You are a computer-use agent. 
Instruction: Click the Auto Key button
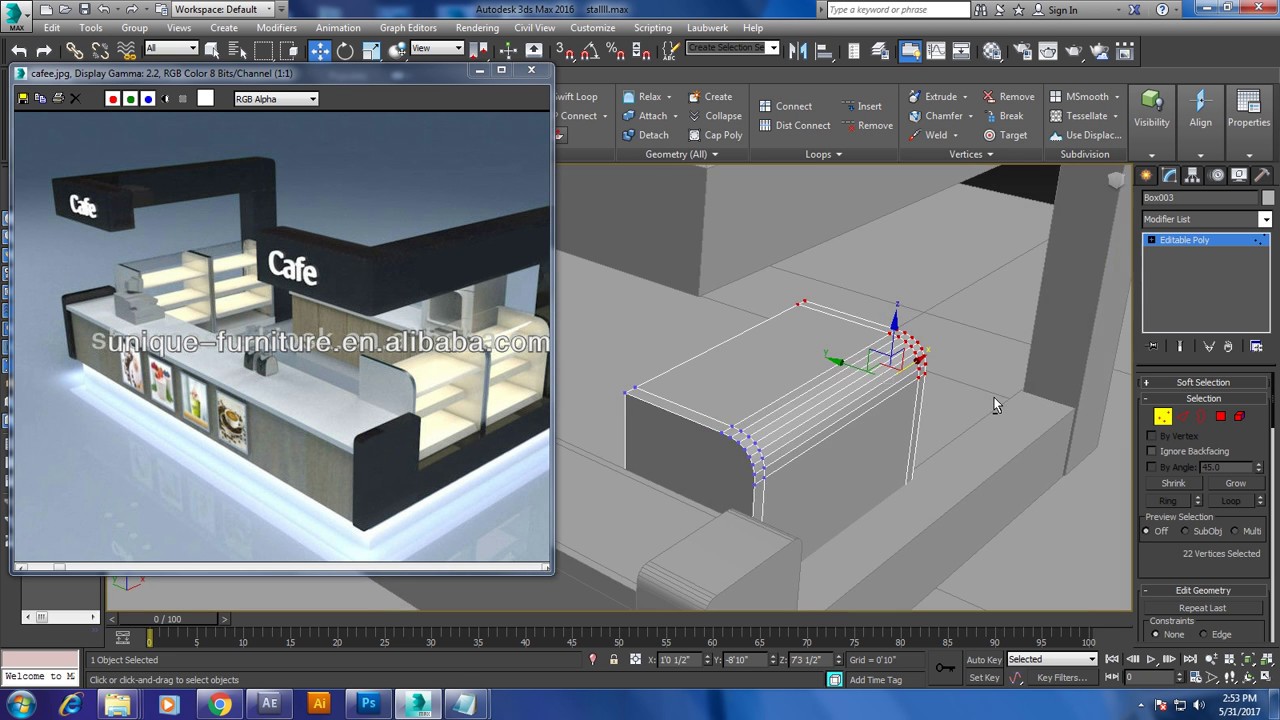point(984,659)
